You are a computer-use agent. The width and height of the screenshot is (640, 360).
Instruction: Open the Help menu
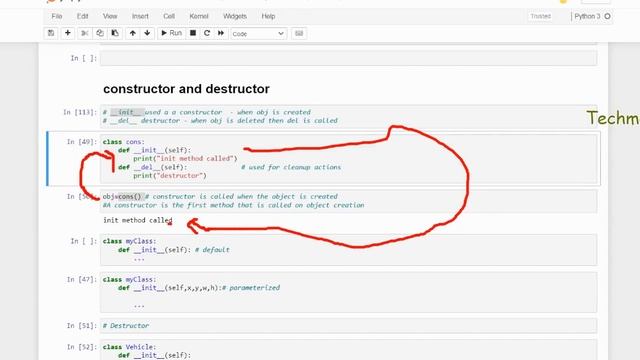(x=268, y=16)
